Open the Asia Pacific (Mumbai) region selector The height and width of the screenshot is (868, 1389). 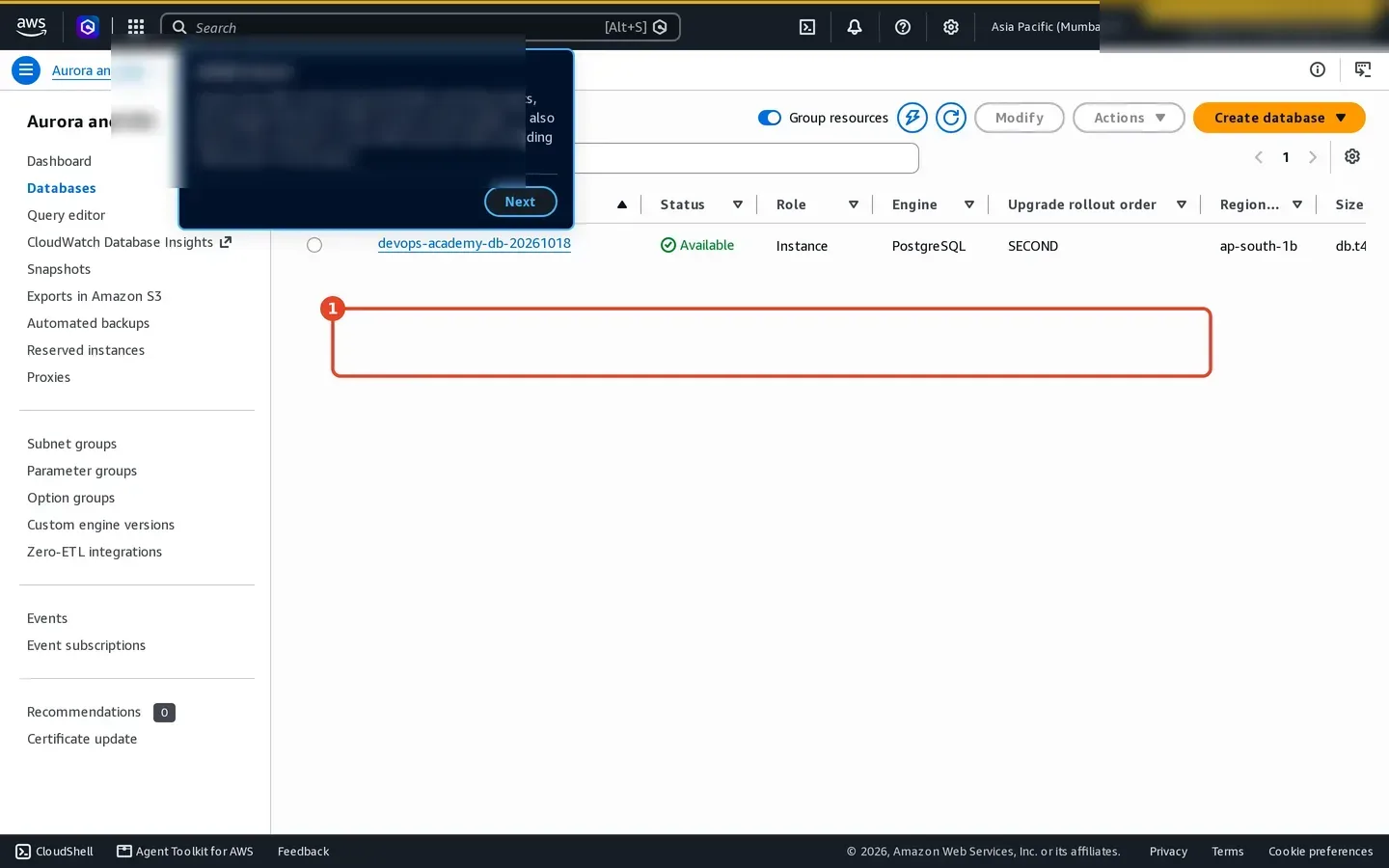(1046, 27)
